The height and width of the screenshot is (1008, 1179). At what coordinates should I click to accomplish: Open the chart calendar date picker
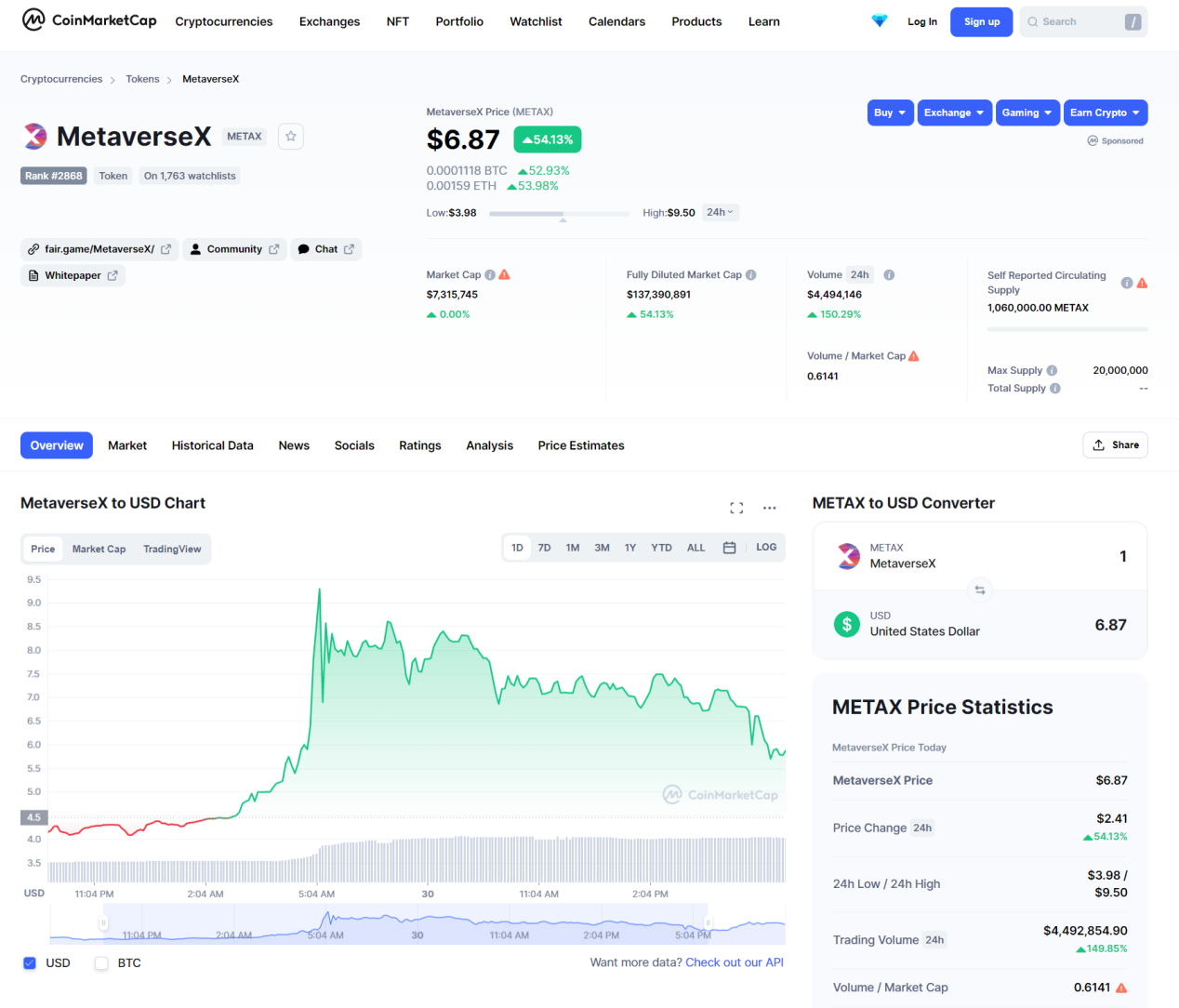tap(730, 548)
